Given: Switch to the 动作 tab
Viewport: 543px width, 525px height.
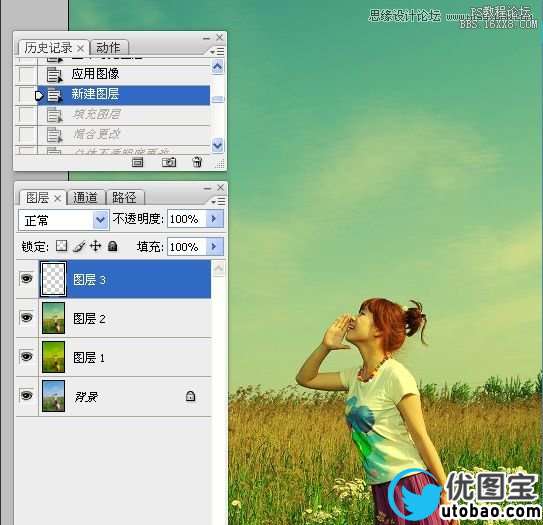Looking at the screenshot, I should [108, 47].
